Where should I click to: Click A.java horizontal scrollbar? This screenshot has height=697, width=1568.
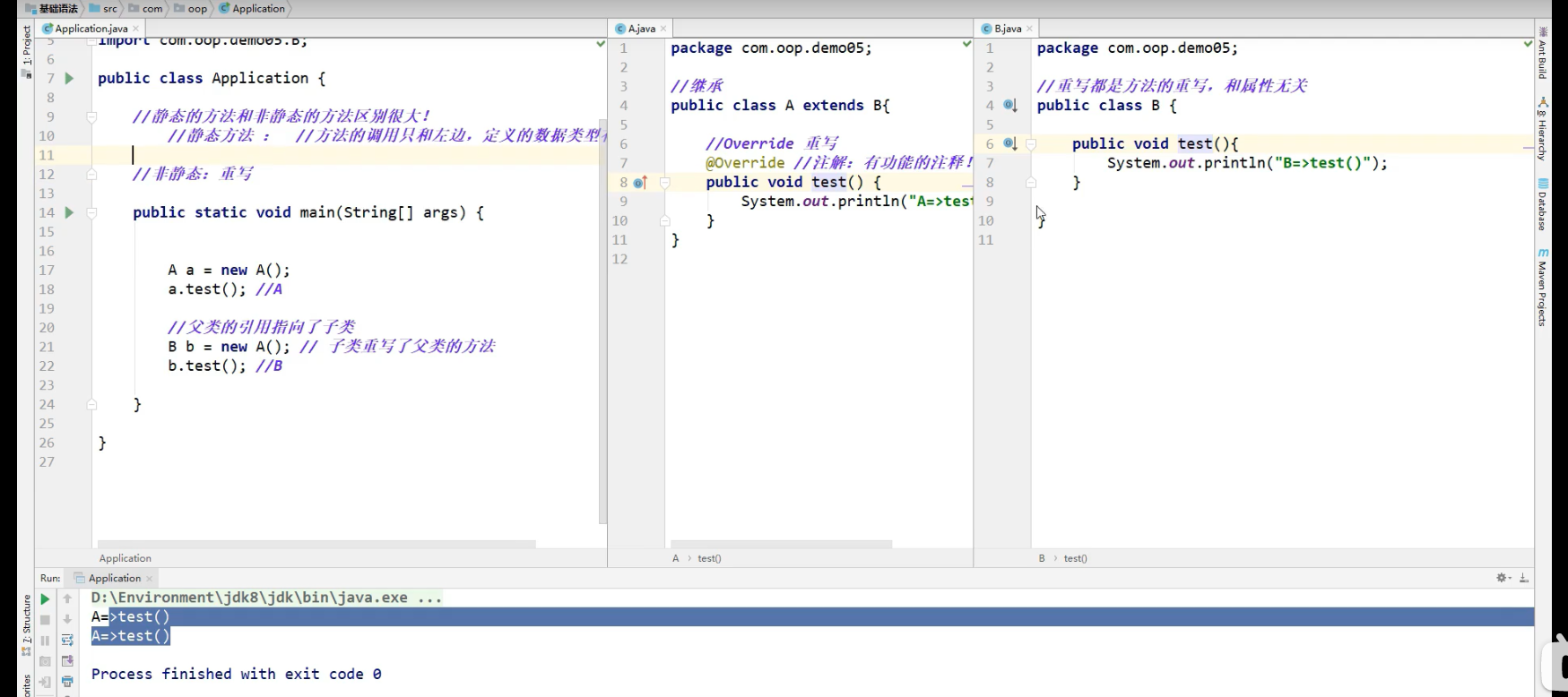tap(782, 544)
